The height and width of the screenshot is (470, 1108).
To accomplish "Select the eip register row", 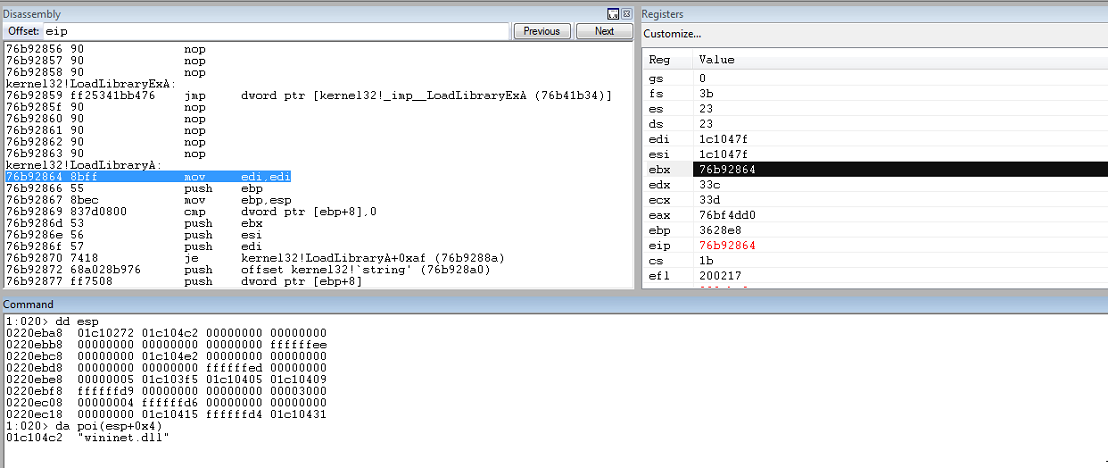I will click(875, 245).
